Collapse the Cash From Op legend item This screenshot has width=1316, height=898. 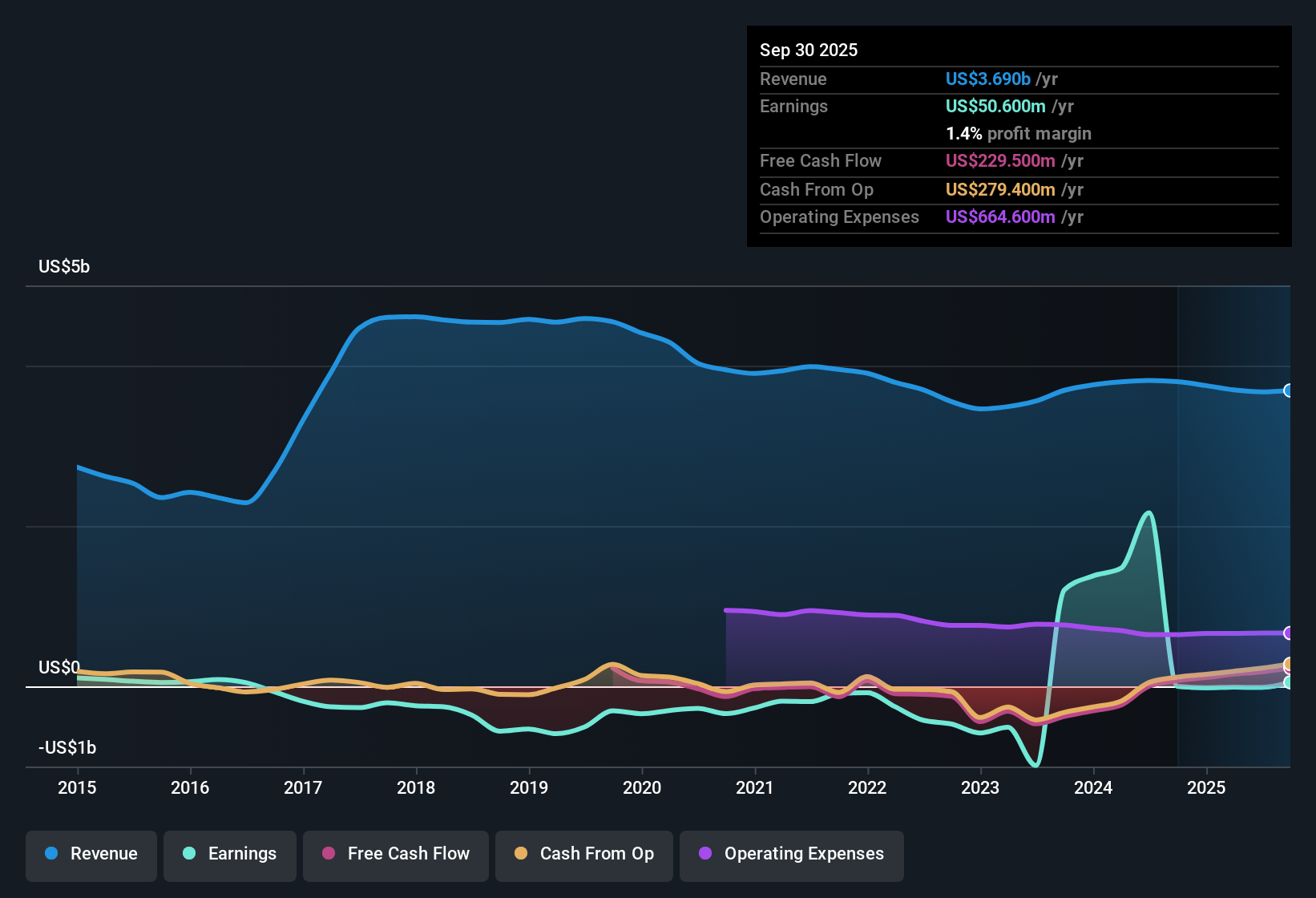pos(583,854)
